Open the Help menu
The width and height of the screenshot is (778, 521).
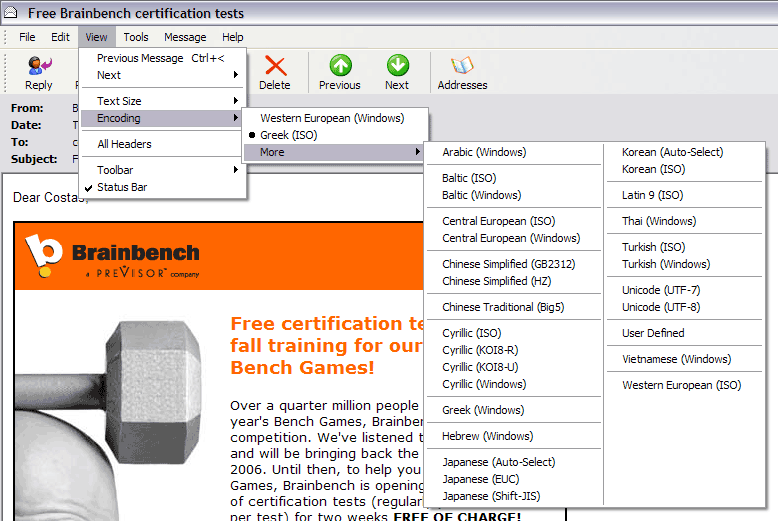(x=232, y=37)
